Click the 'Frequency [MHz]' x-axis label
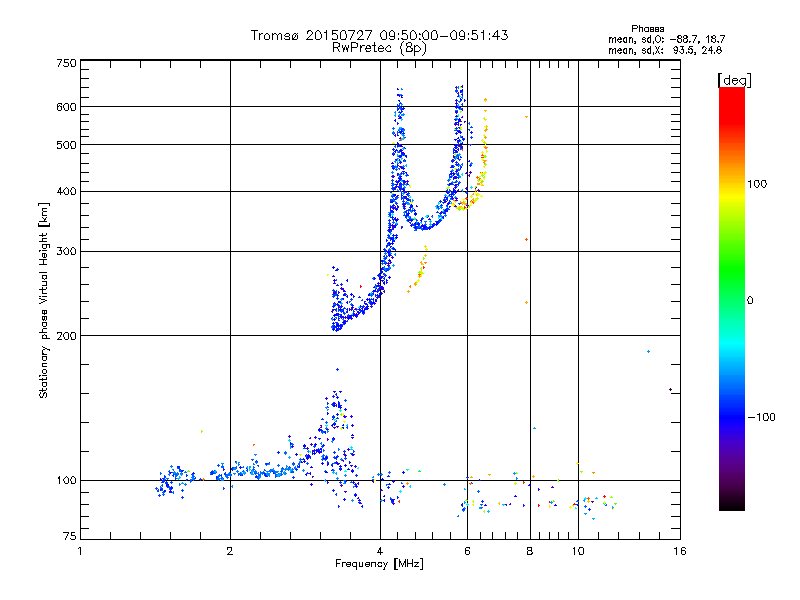Screen dimensions: 800x600 pos(379,564)
